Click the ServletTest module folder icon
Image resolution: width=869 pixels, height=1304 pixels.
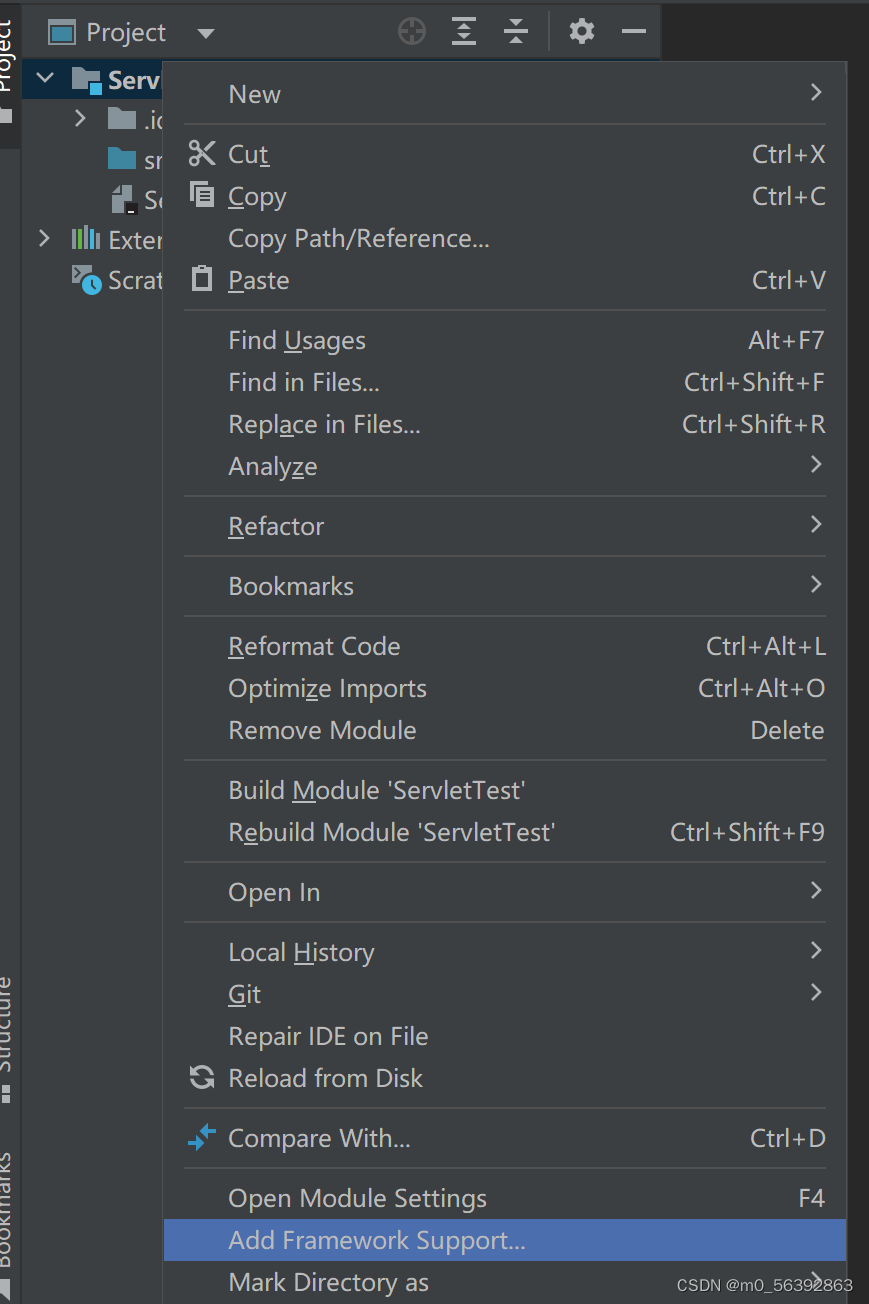point(87,80)
